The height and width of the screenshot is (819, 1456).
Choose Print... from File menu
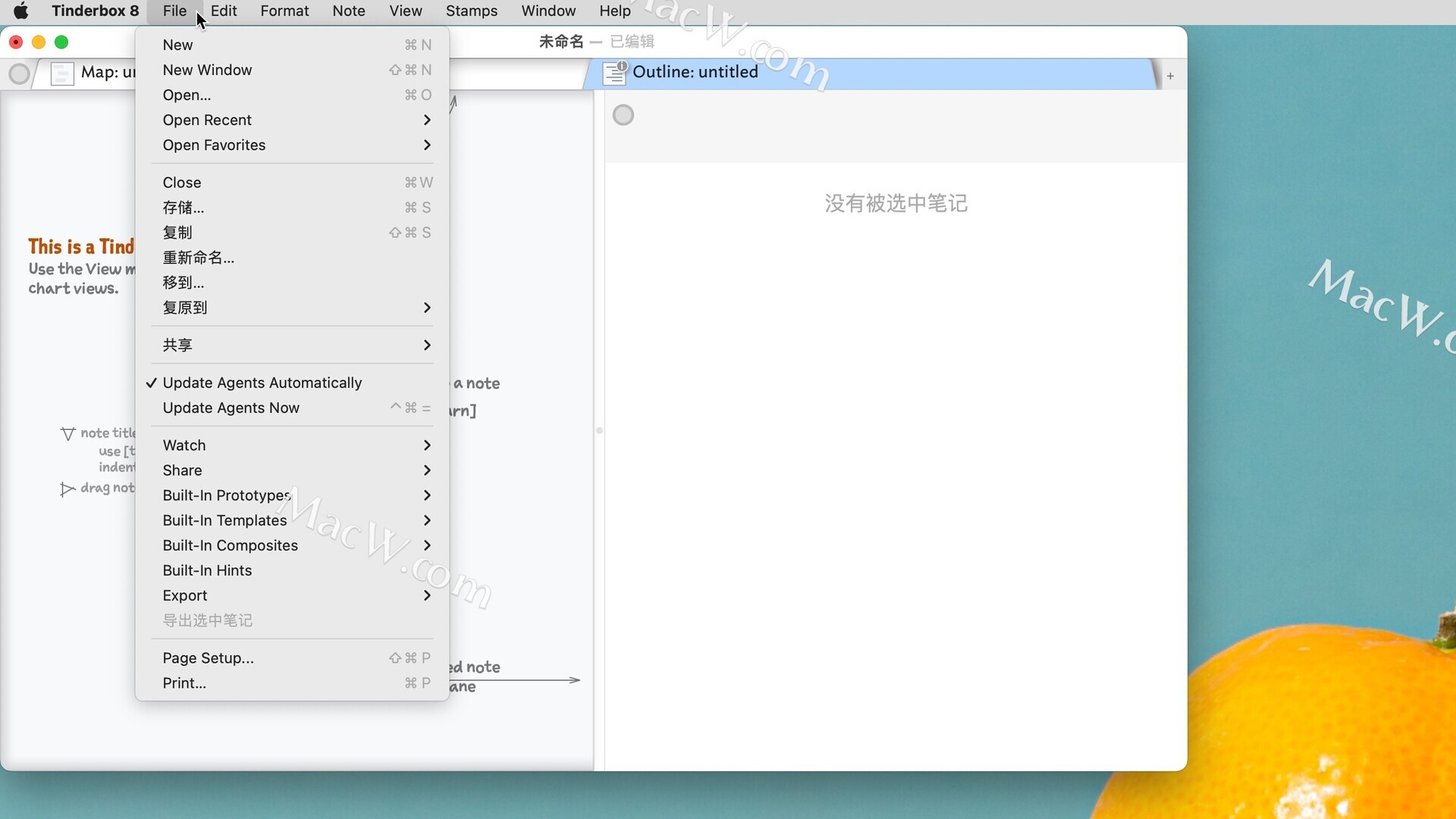tap(292, 683)
